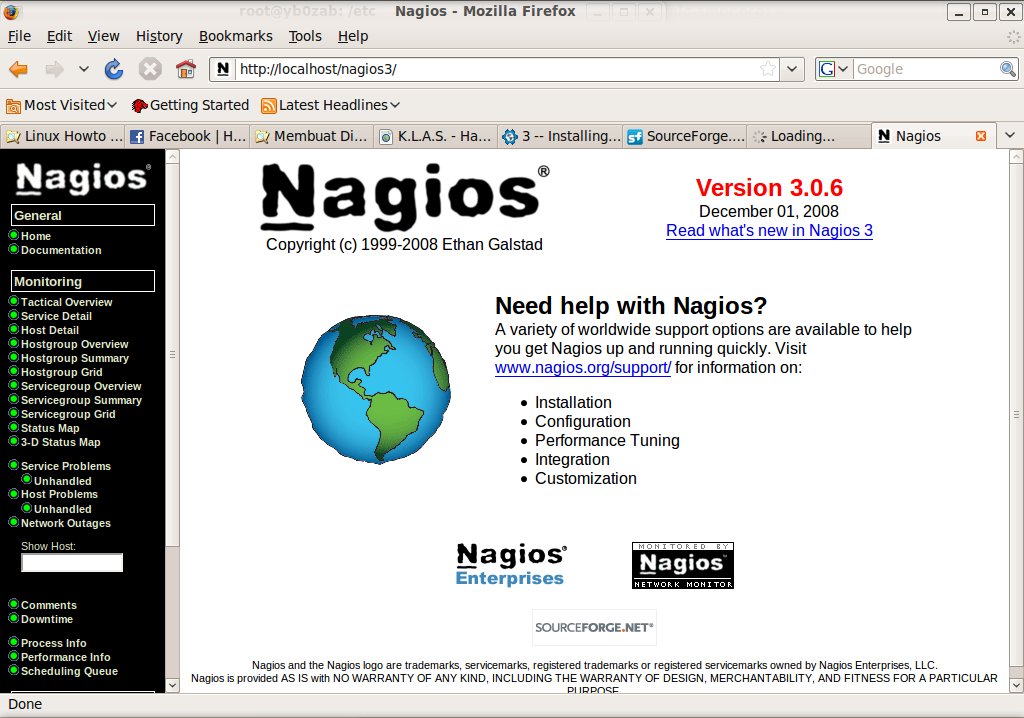Click the Monitored by Nagios badge
This screenshot has height=718, width=1024.
point(682,565)
